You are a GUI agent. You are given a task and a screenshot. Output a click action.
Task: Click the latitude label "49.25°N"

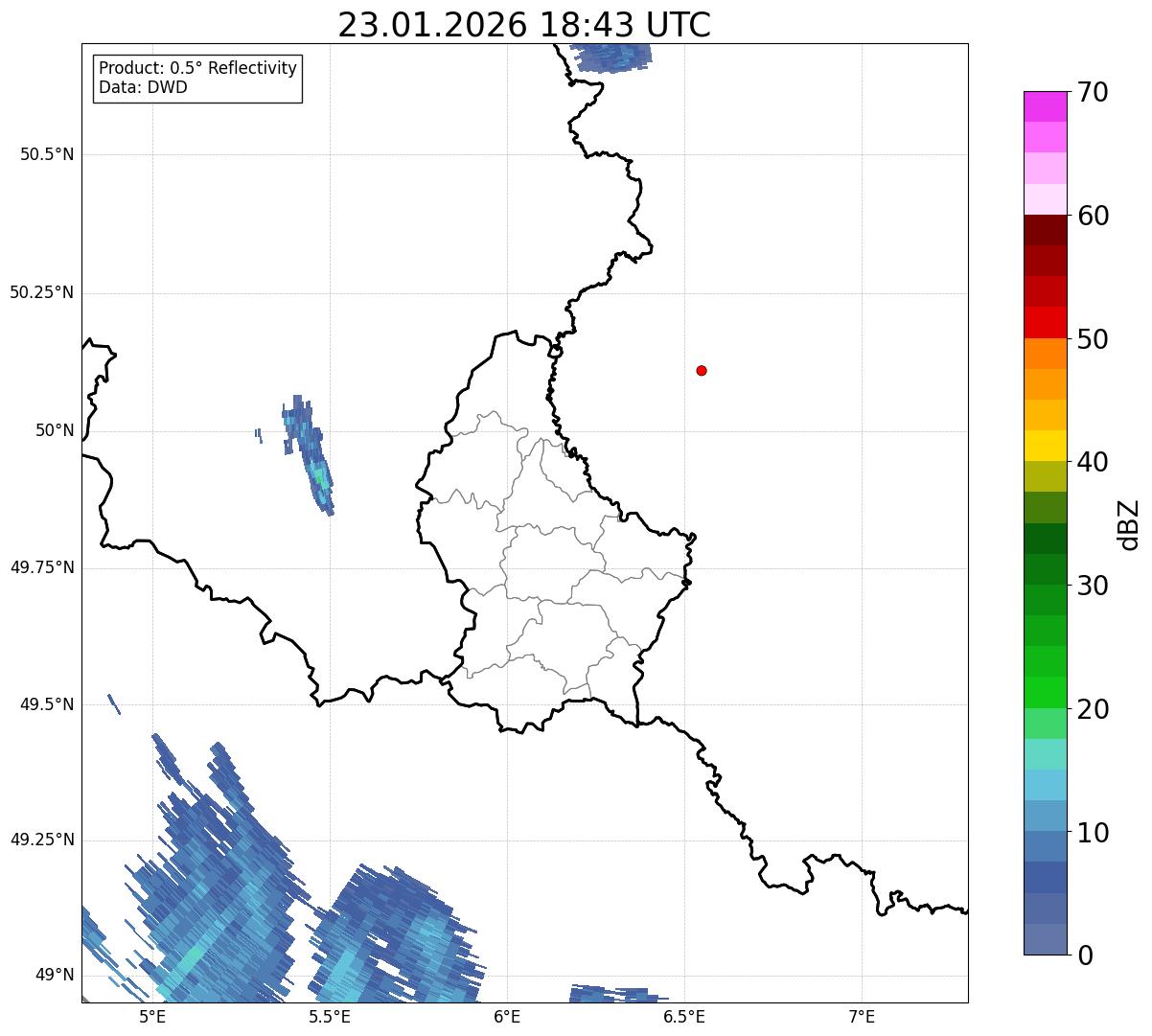pyautogui.click(x=42, y=840)
